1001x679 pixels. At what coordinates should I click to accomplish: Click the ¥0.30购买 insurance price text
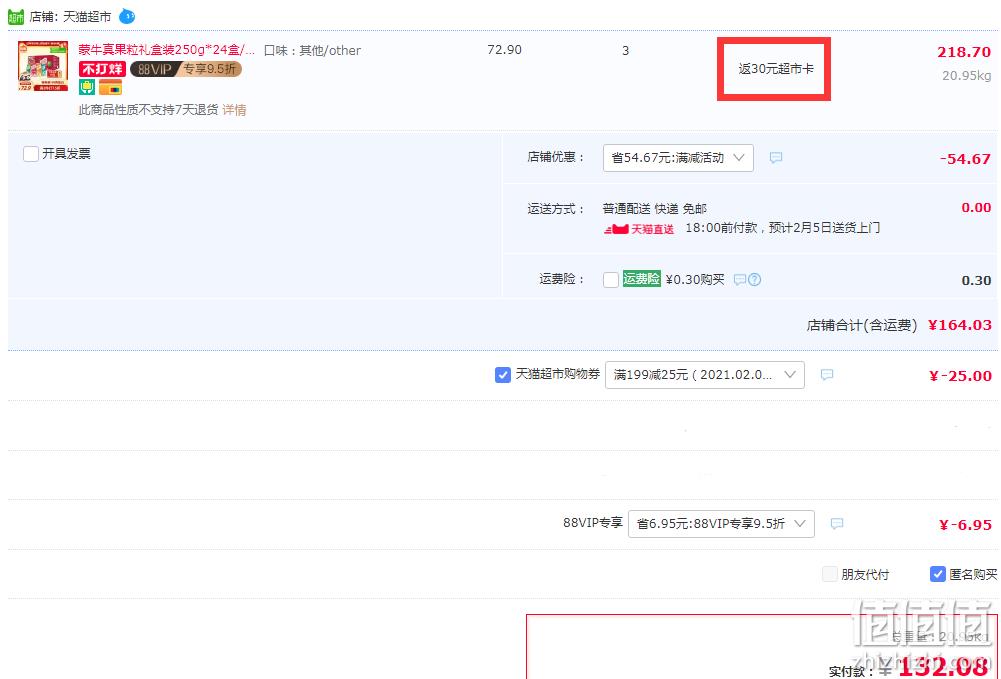coord(695,280)
